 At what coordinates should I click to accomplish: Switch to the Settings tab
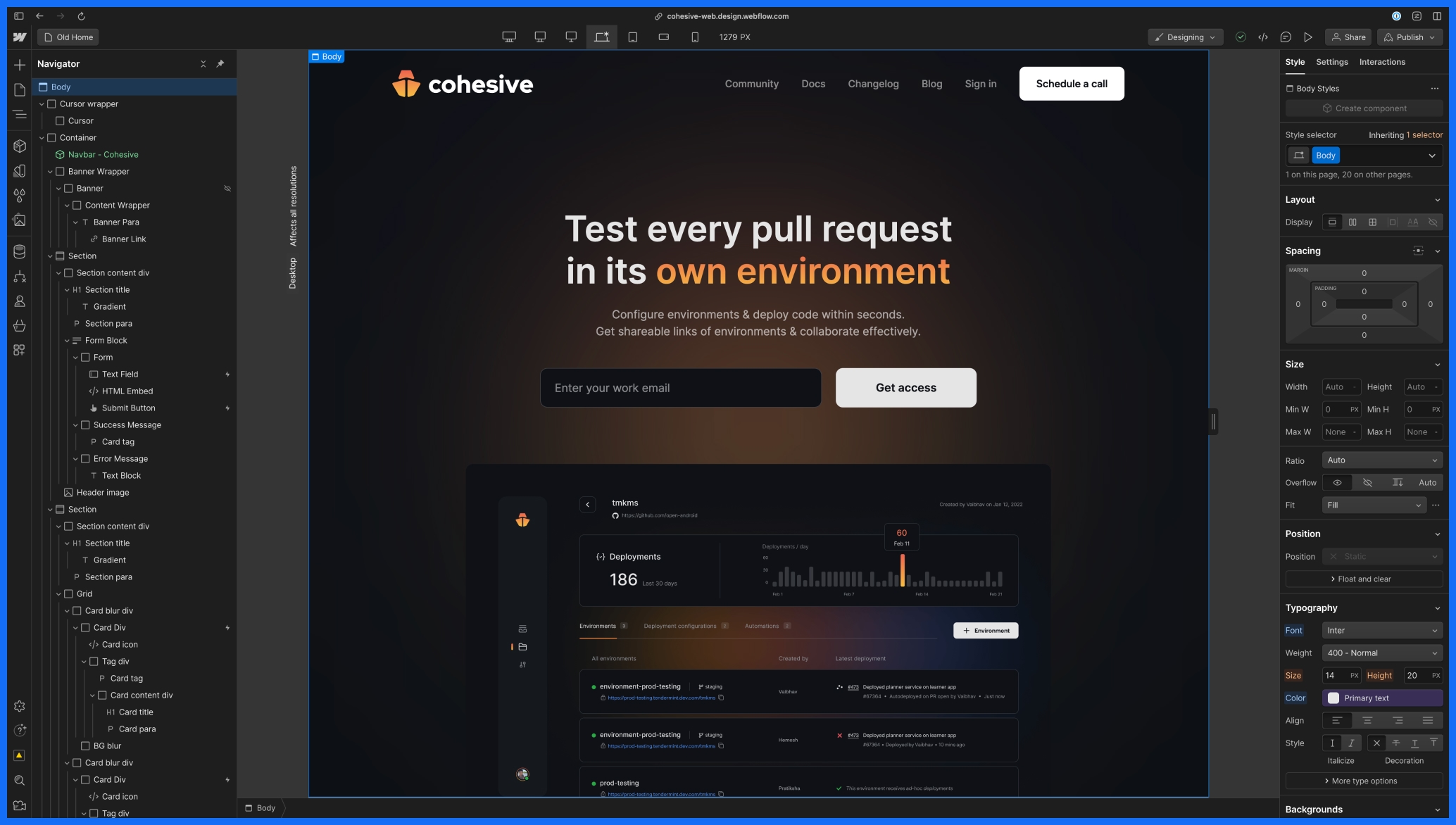click(x=1331, y=62)
